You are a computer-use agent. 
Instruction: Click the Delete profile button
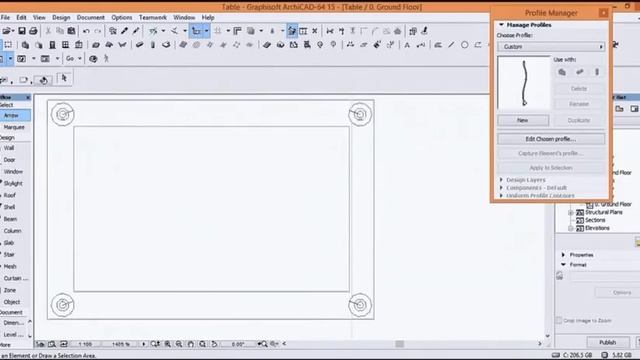click(x=579, y=89)
